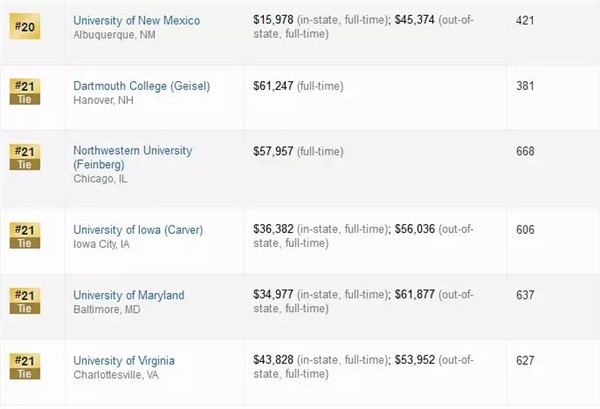Click the $34,977 in-state tuition amount

tap(276, 295)
